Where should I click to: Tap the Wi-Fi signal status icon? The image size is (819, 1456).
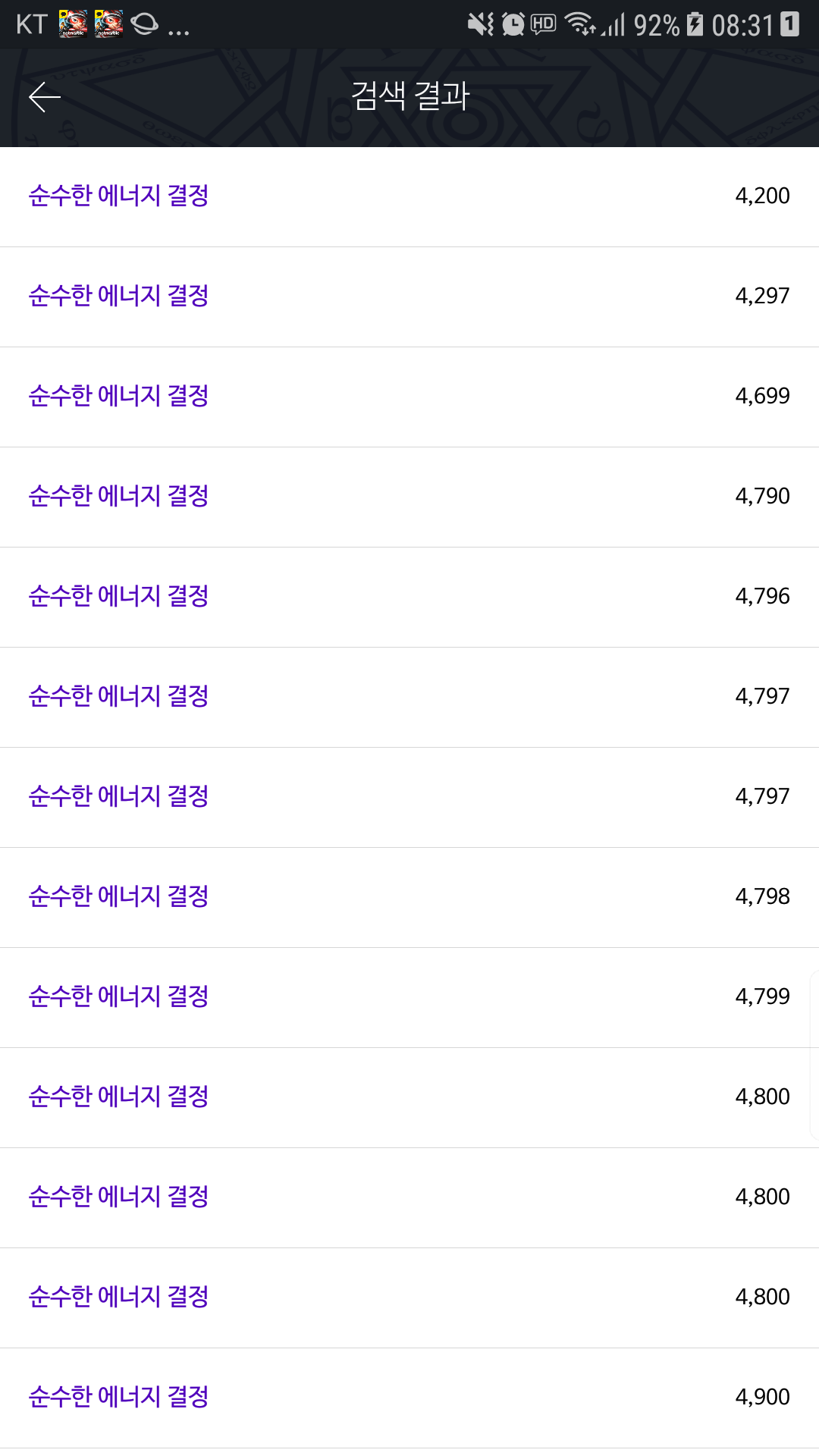581,24
